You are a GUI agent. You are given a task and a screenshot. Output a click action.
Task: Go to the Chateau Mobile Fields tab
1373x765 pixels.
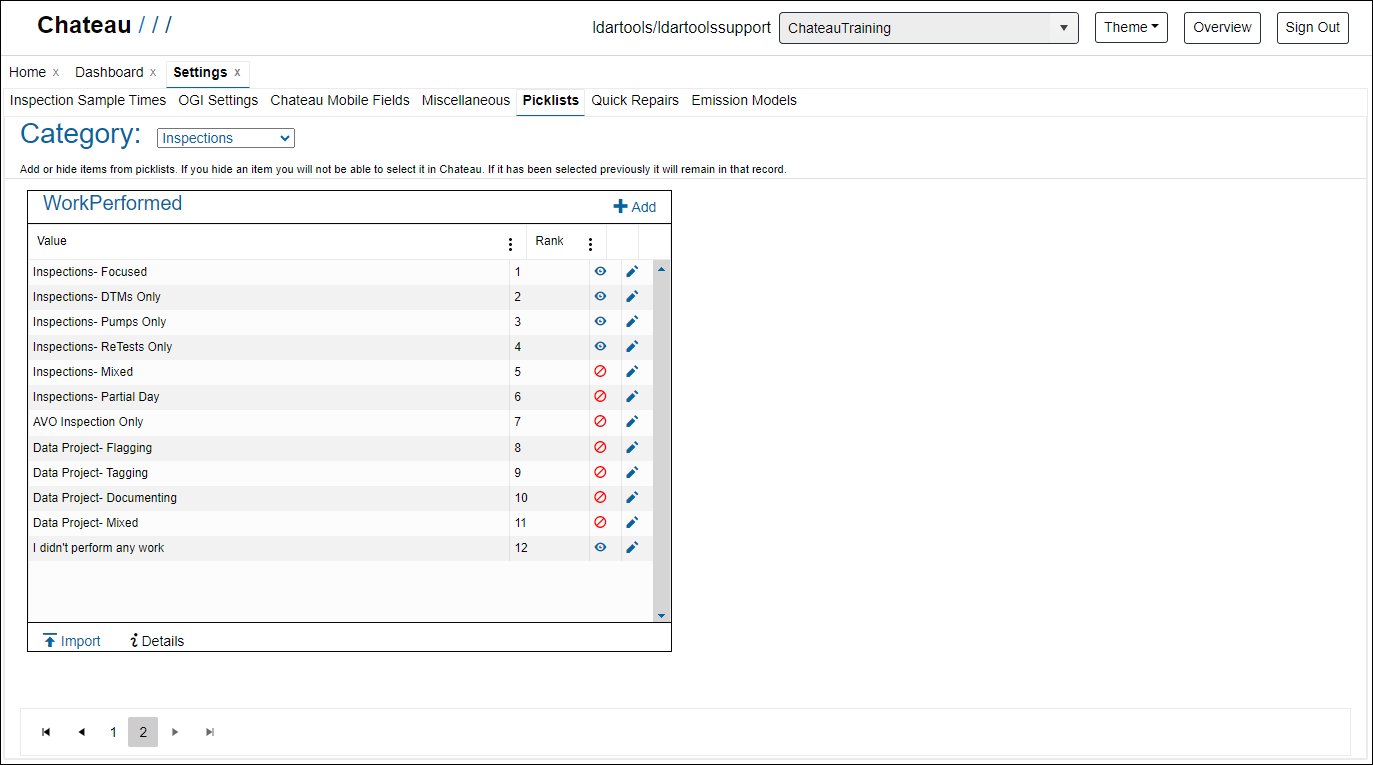(340, 100)
